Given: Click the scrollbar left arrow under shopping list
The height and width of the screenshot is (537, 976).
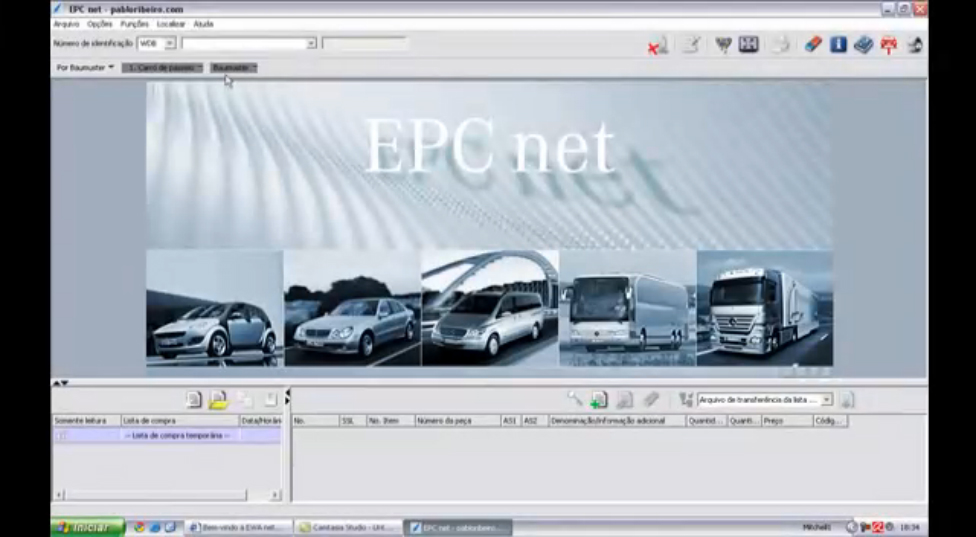Looking at the screenshot, I should click(x=59, y=495).
